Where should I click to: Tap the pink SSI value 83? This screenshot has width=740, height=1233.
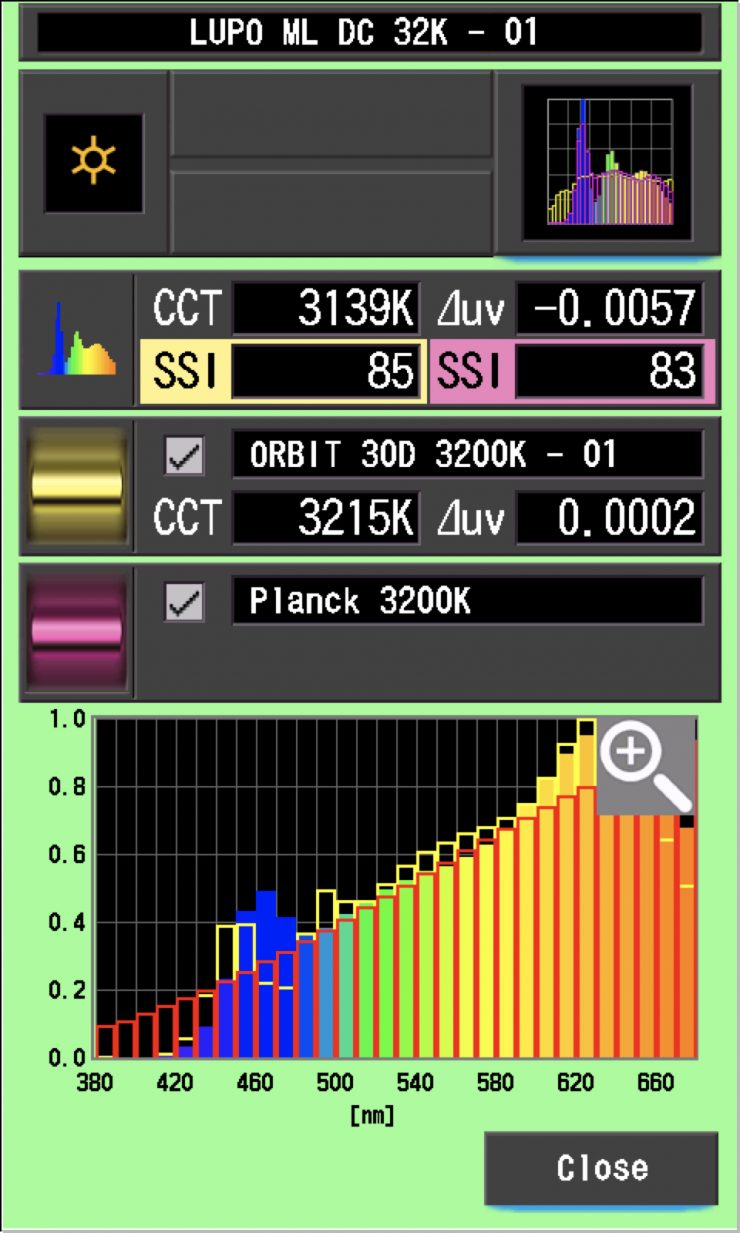coord(609,372)
